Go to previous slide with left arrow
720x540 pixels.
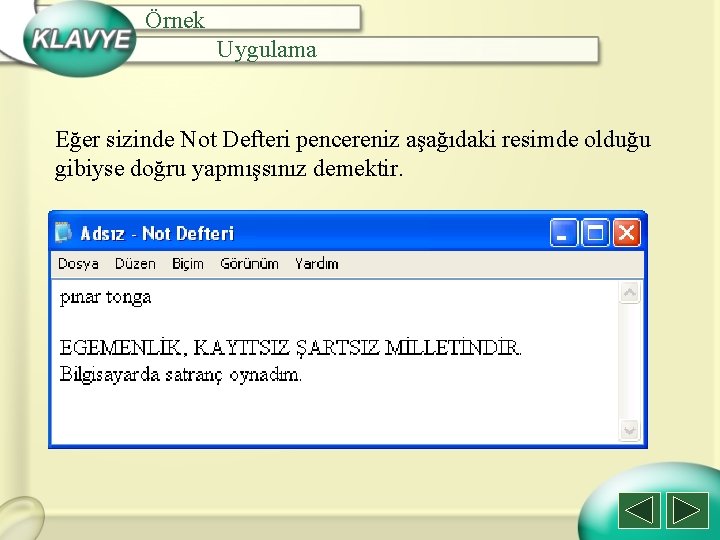coord(639,511)
